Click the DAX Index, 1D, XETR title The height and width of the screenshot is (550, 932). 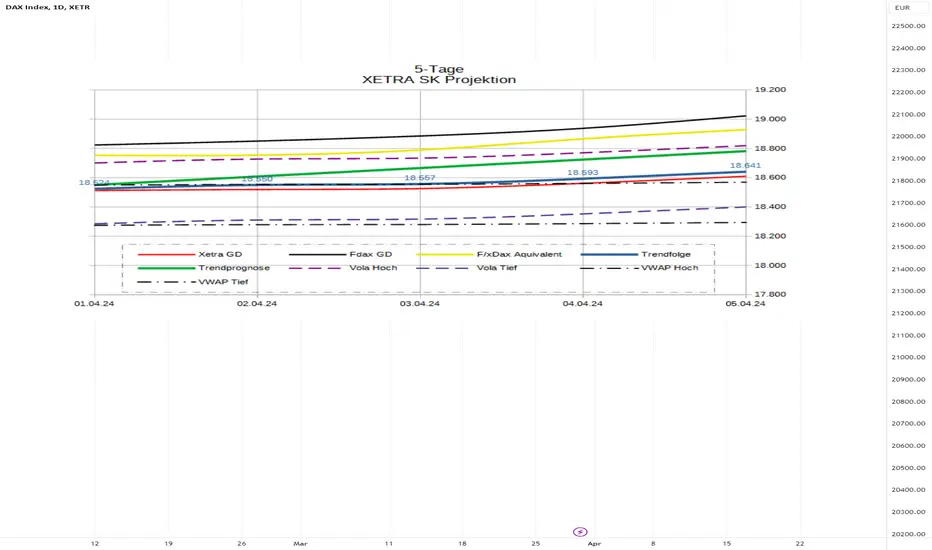point(48,7)
